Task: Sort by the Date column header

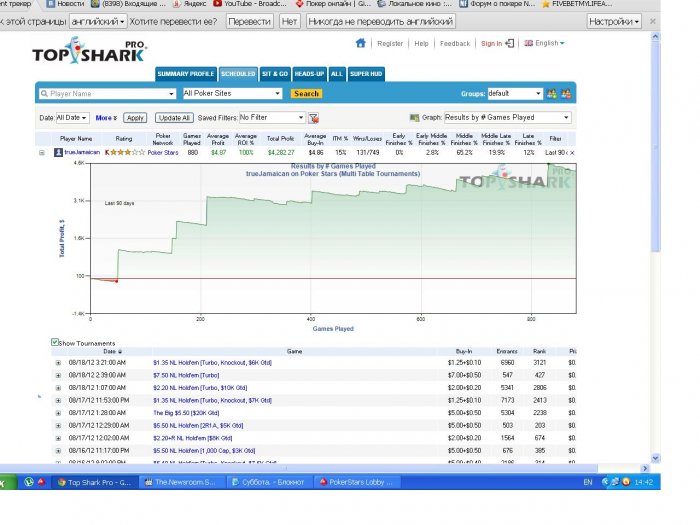Action: click(112, 352)
